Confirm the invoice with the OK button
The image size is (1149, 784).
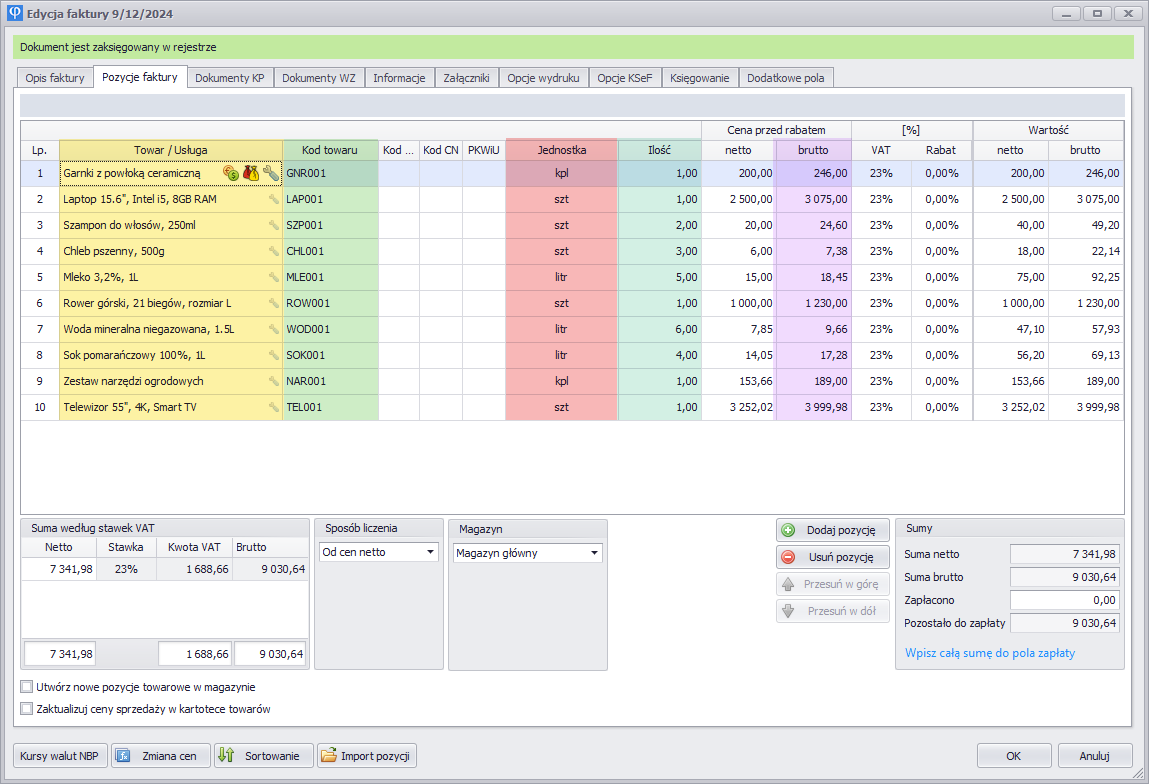tap(1014, 756)
